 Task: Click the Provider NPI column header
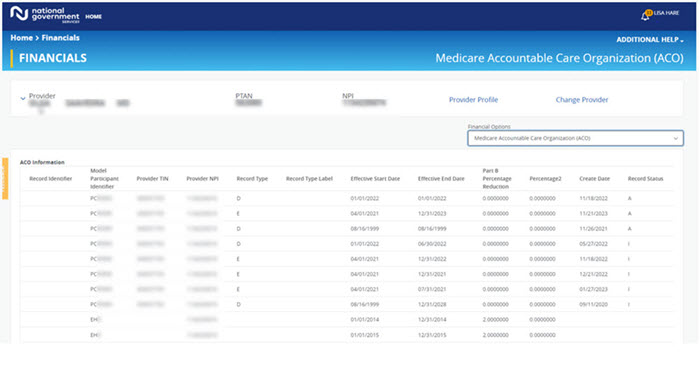(202, 179)
